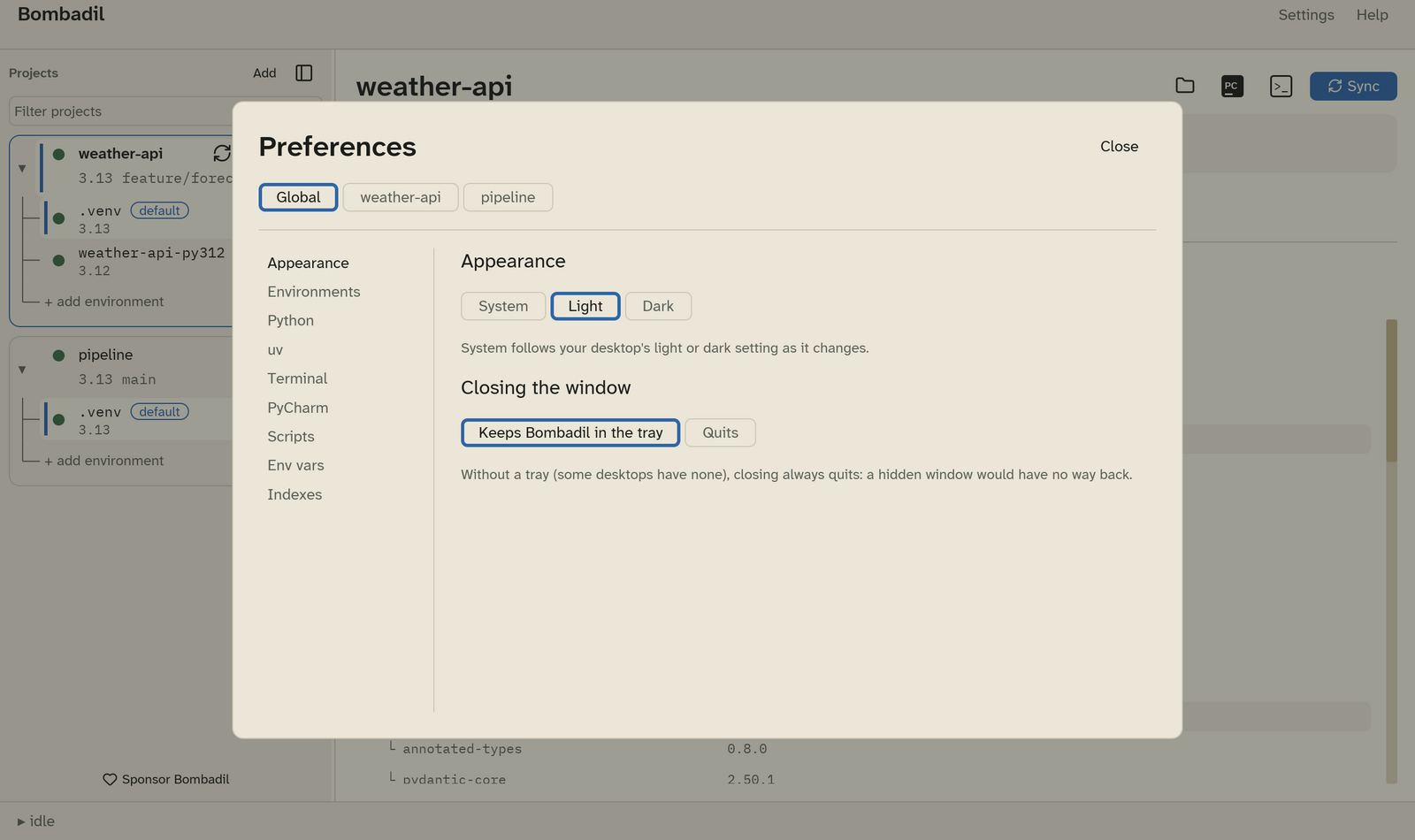Open the Appearance preferences section
Image resolution: width=1415 pixels, height=840 pixels.
click(x=308, y=263)
